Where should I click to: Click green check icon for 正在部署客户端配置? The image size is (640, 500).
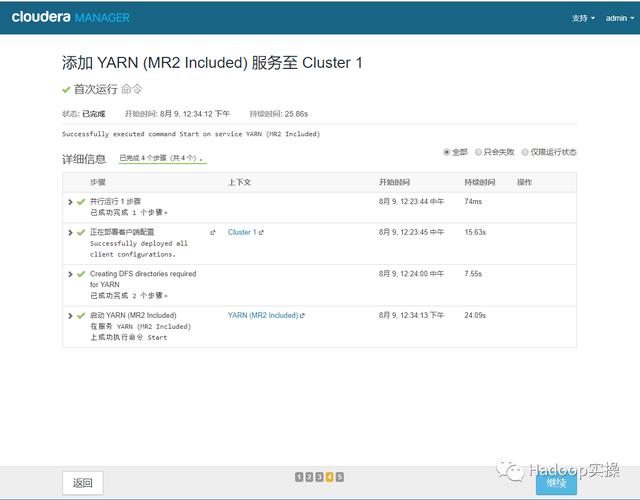point(81,232)
